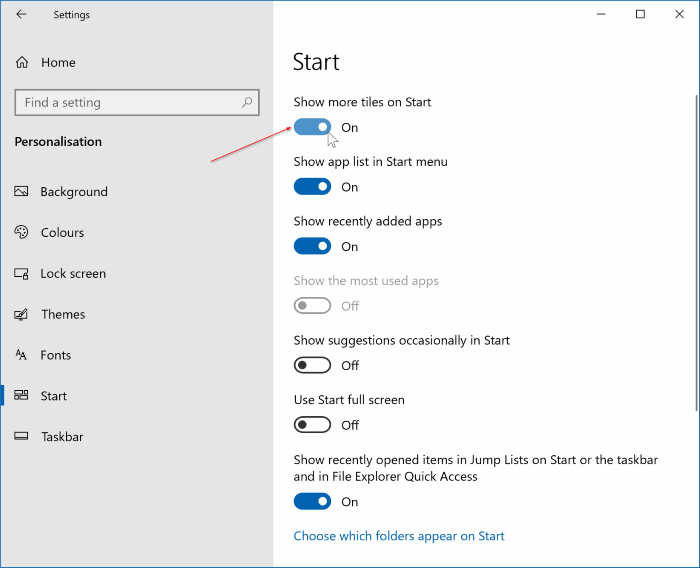Click the Background picture icon
This screenshot has height=568, width=700.
pos(21,192)
